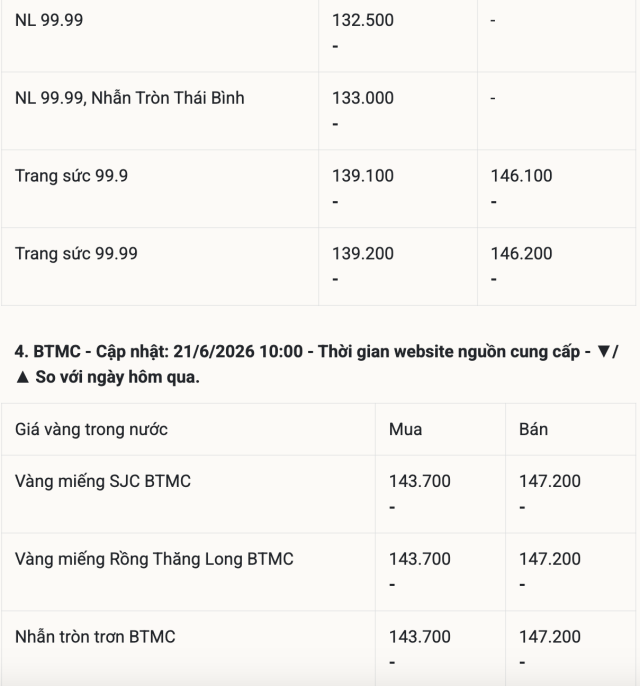Click 147.200 sell price for SJC BTMC

tap(549, 481)
